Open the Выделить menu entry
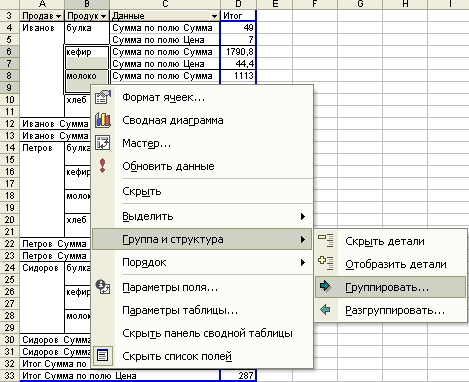Screen dimensions: 469x382 tap(202, 216)
